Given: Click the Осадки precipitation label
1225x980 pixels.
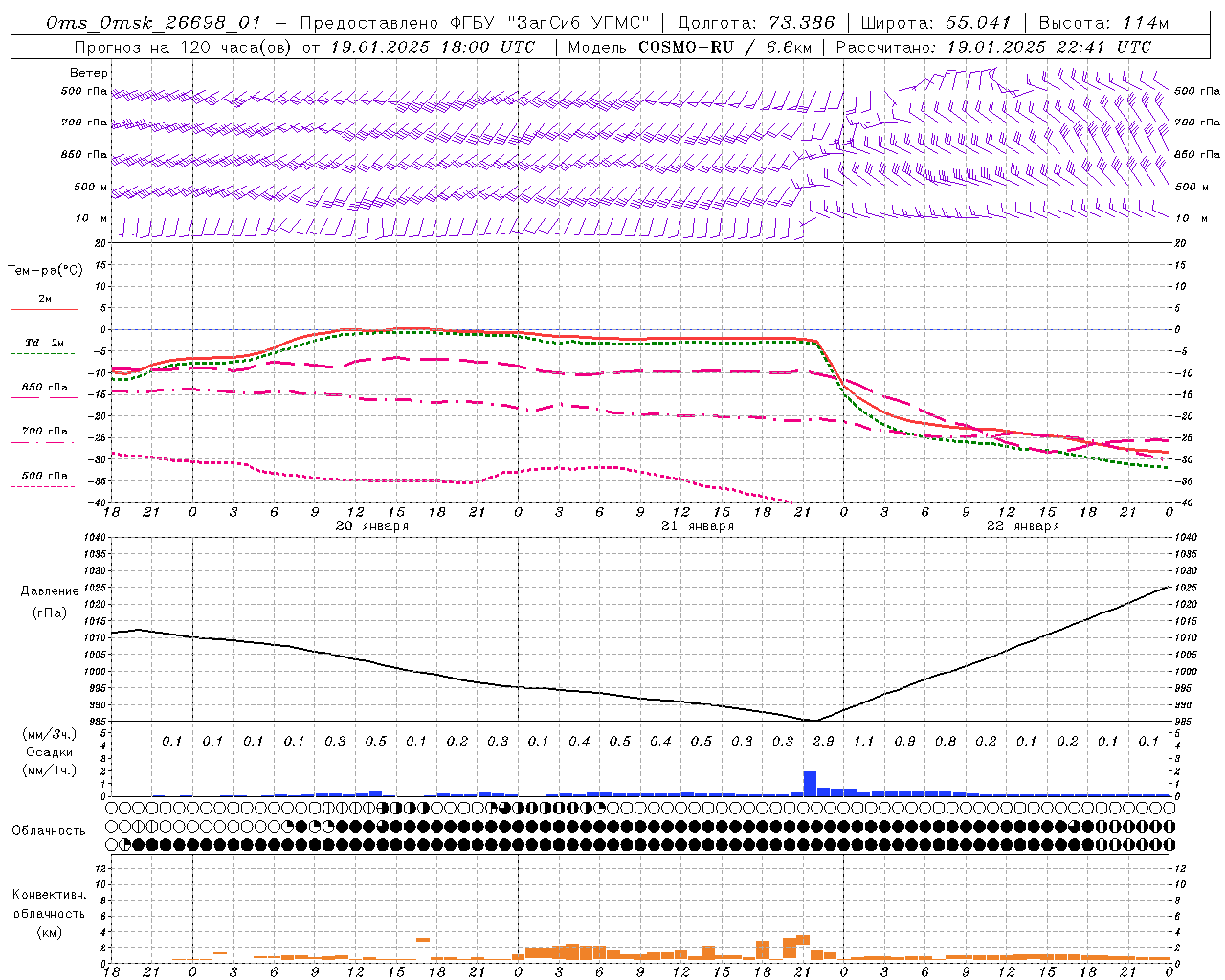Looking at the screenshot, I should [x=50, y=752].
